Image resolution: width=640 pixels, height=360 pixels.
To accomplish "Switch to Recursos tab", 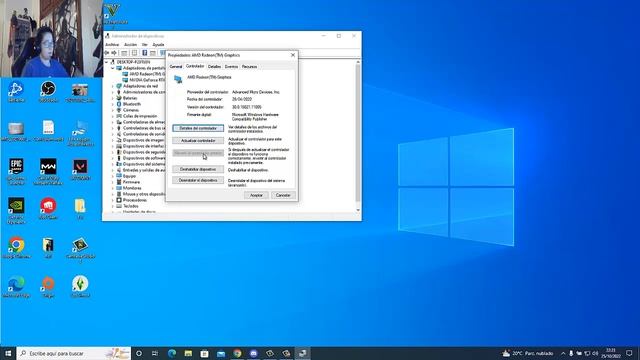I will [x=249, y=67].
